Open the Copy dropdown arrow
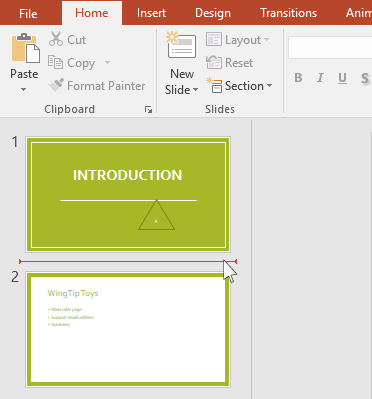This screenshot has height=399, width=372. click(x=107, y=62)
